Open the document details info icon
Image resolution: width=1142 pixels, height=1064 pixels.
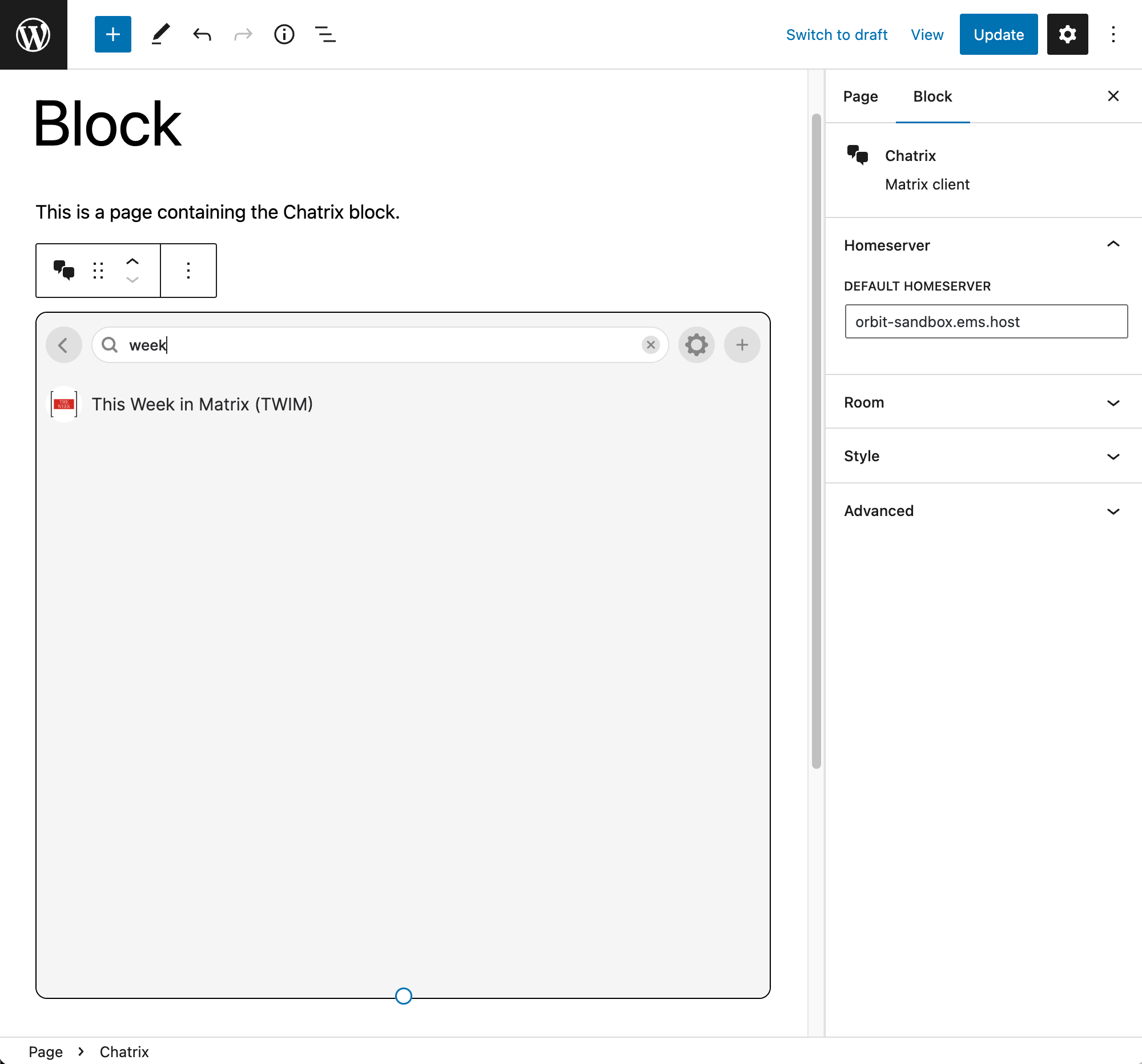tap(284, 34)
